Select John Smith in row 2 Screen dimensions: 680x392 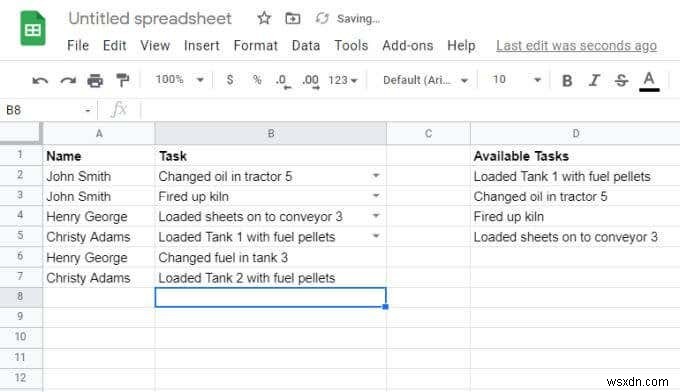click(x=99, y=176)
